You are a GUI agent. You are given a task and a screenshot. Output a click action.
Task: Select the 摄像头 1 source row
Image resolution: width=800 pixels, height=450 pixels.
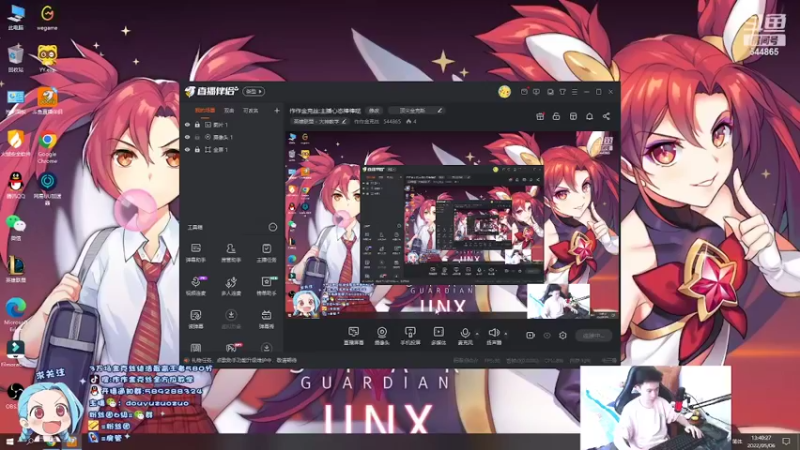(231, 137)
